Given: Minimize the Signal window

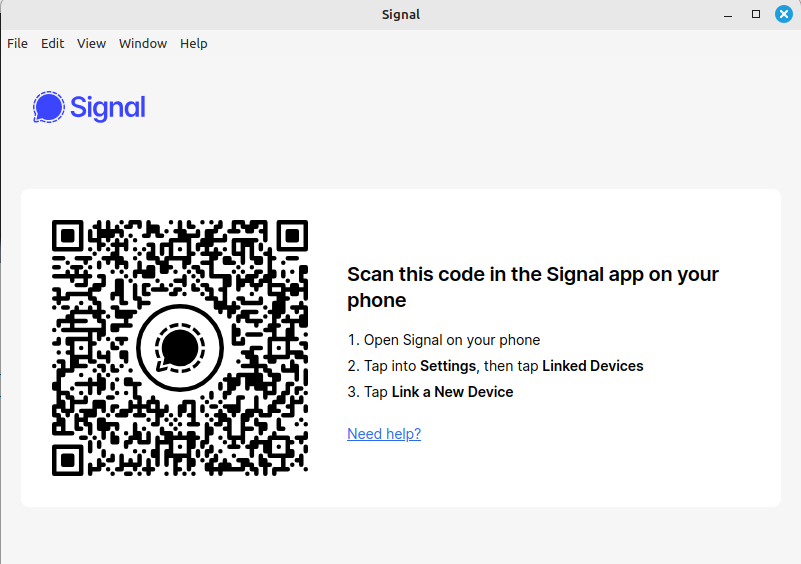Looking at the screenshot, I should pyautogui.click(x=729, y=14).
